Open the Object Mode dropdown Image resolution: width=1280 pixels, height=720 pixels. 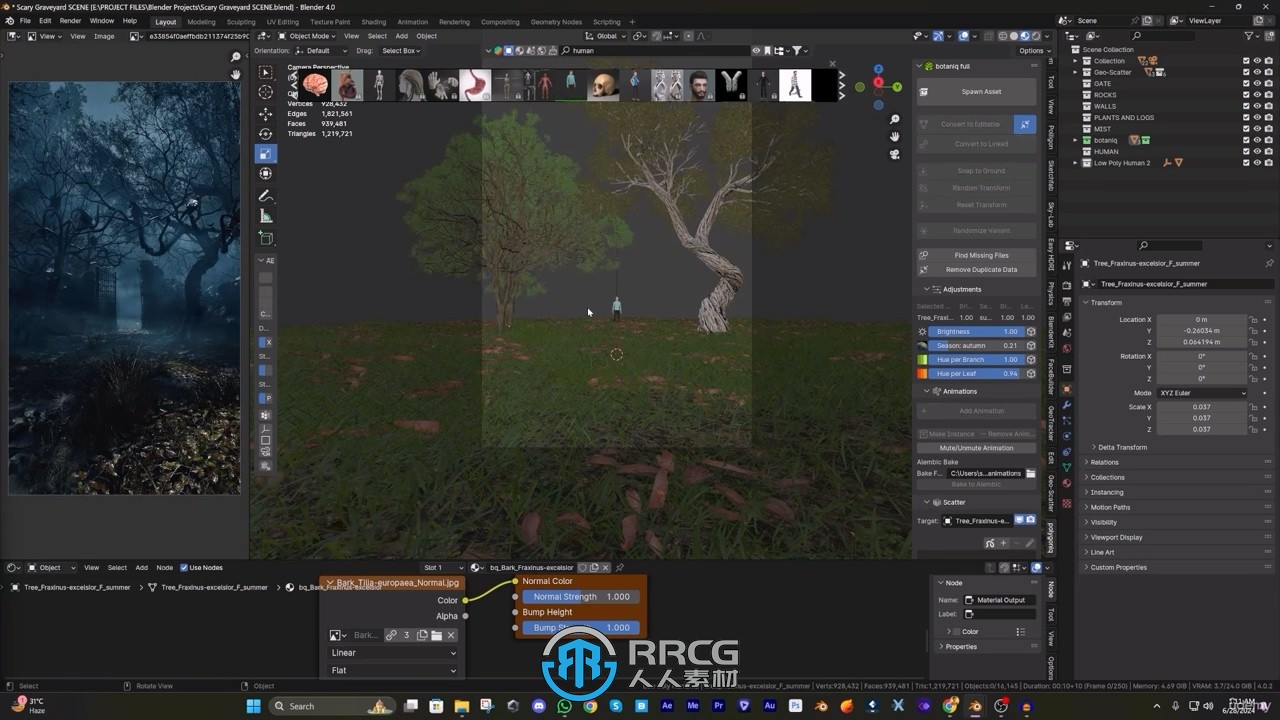pyautogui.click(x=306, y=36)
